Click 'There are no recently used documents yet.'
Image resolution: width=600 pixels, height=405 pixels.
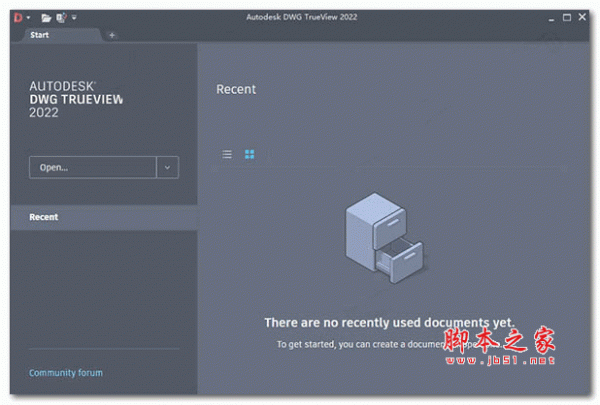(390, 322)
